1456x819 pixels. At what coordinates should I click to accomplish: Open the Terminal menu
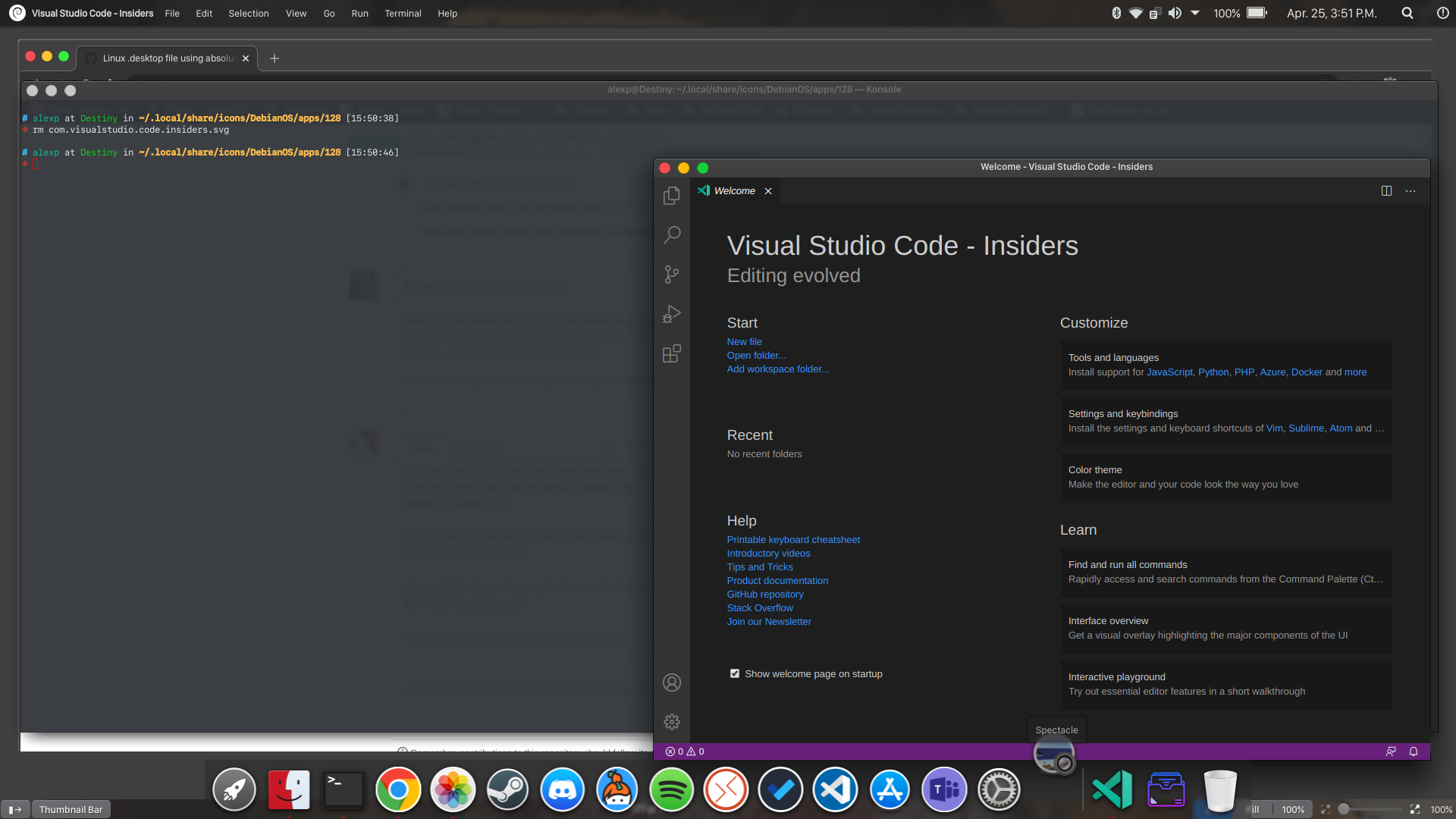pyautogui.click(x=403, y=13)
